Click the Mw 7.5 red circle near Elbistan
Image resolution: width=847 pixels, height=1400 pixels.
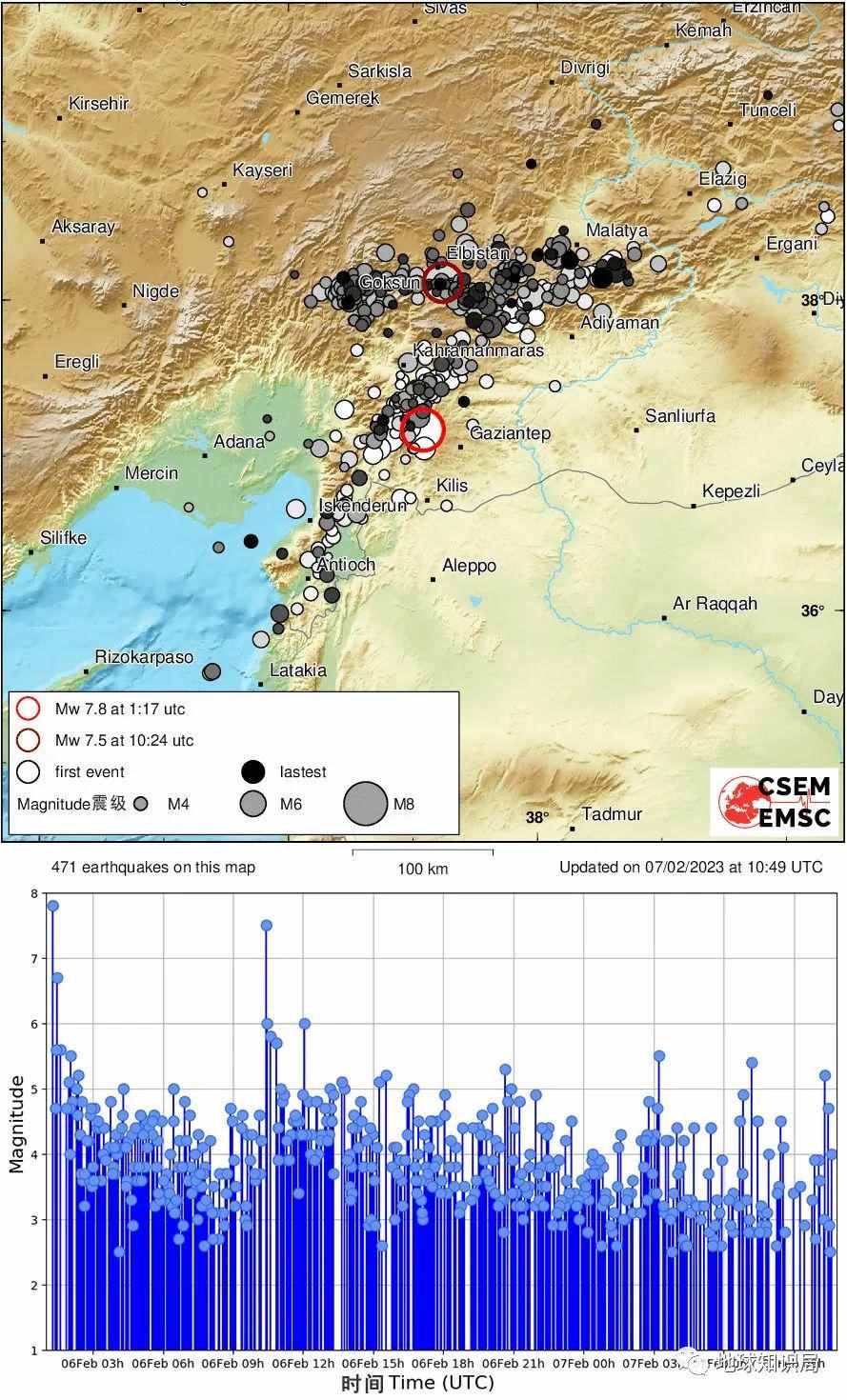tap(442, 283)
